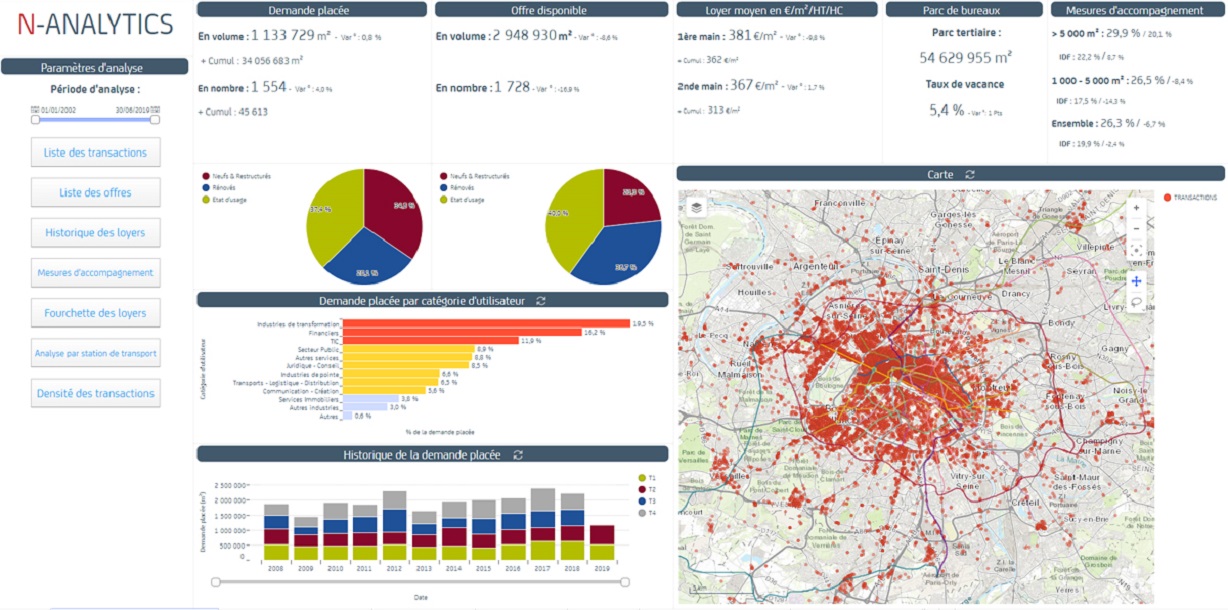Viewport: 1228px width, 610px height.
Task: Click the Cumul : 34 056 683 m² text
Action: tap(256, 60)
